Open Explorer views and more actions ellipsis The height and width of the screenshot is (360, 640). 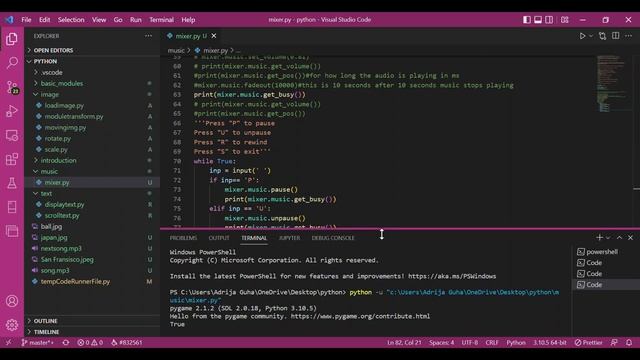[x=148, y=36]
